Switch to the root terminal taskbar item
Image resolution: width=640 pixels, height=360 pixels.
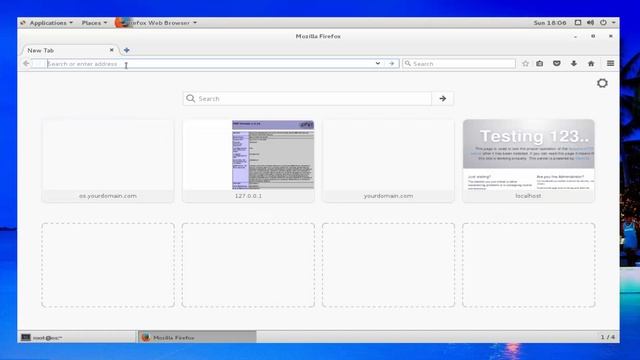tap(78, 337)
